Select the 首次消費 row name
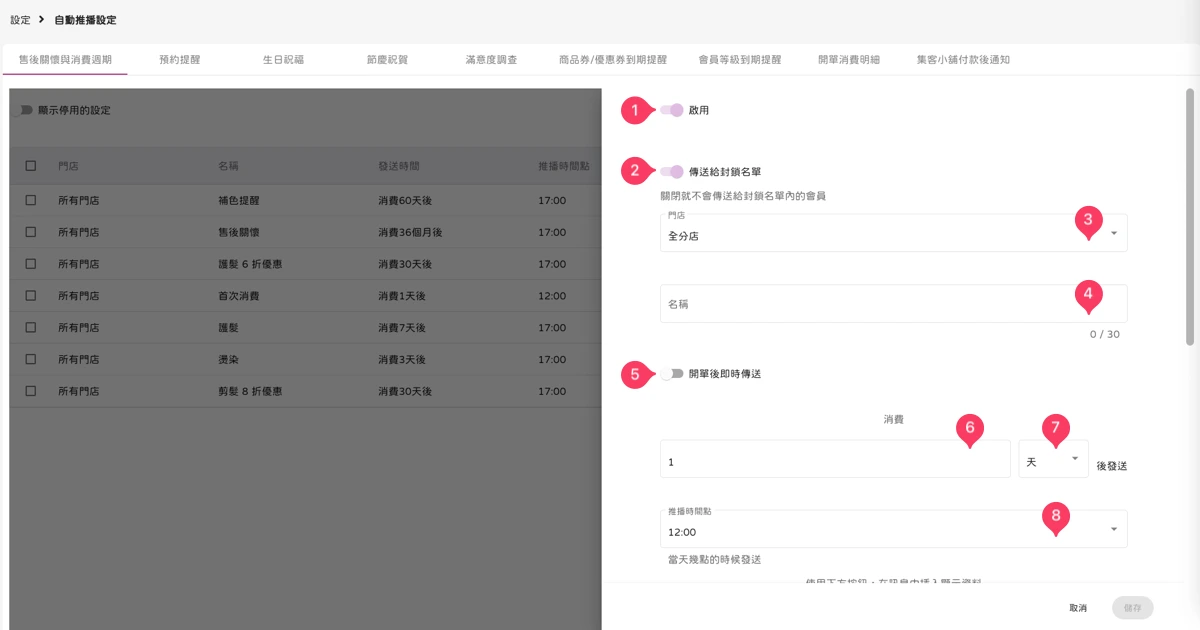This screenshot has height=630, width=1200. [239, 295]
